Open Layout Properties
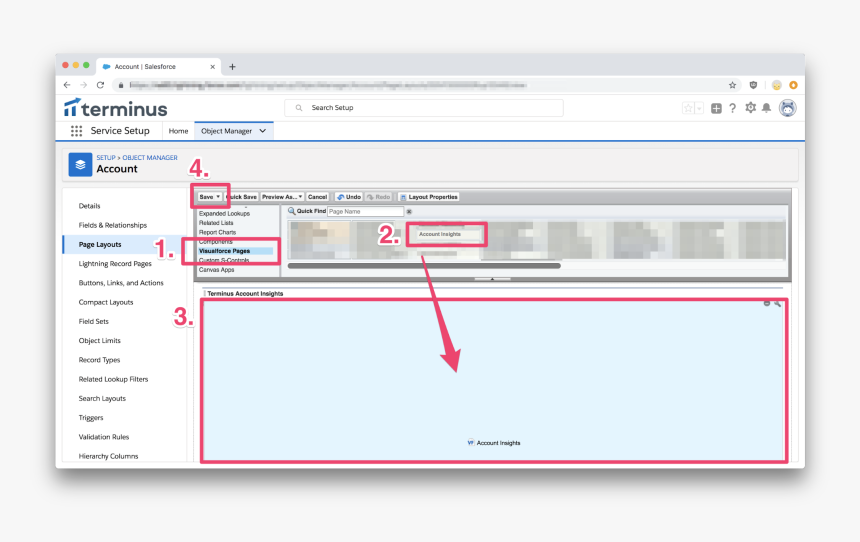Screen dimensions: 860x542 click(x=429, y=197)
